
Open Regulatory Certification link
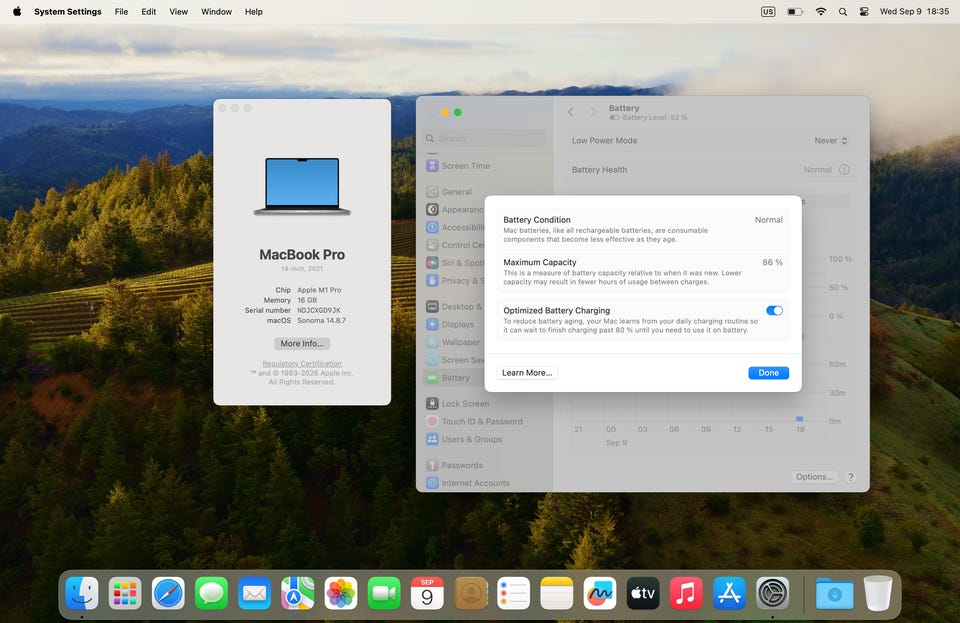click(x=302, y=364)
